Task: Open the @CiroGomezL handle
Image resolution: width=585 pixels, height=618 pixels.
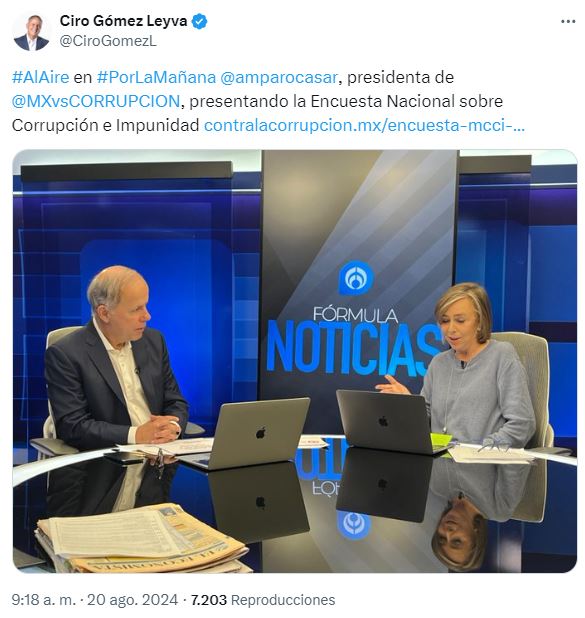Action: pos(108,41)
